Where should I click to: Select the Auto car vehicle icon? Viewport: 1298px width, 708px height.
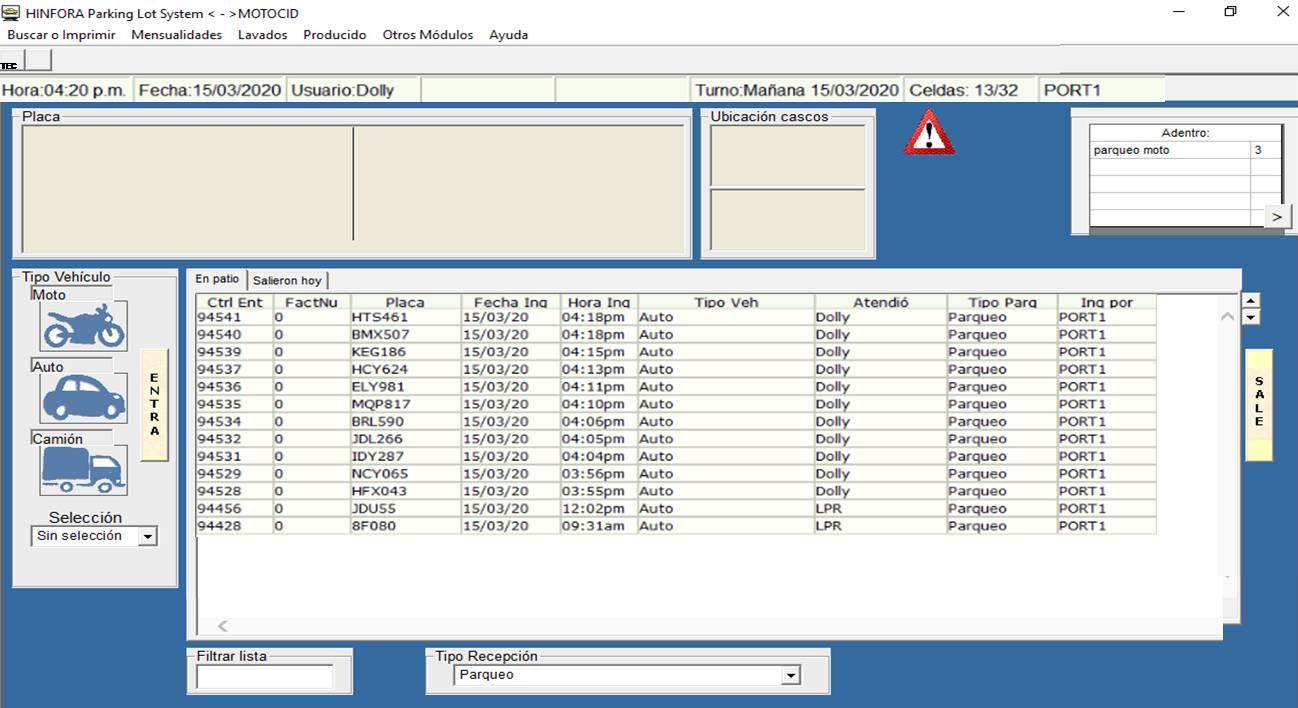84,398
